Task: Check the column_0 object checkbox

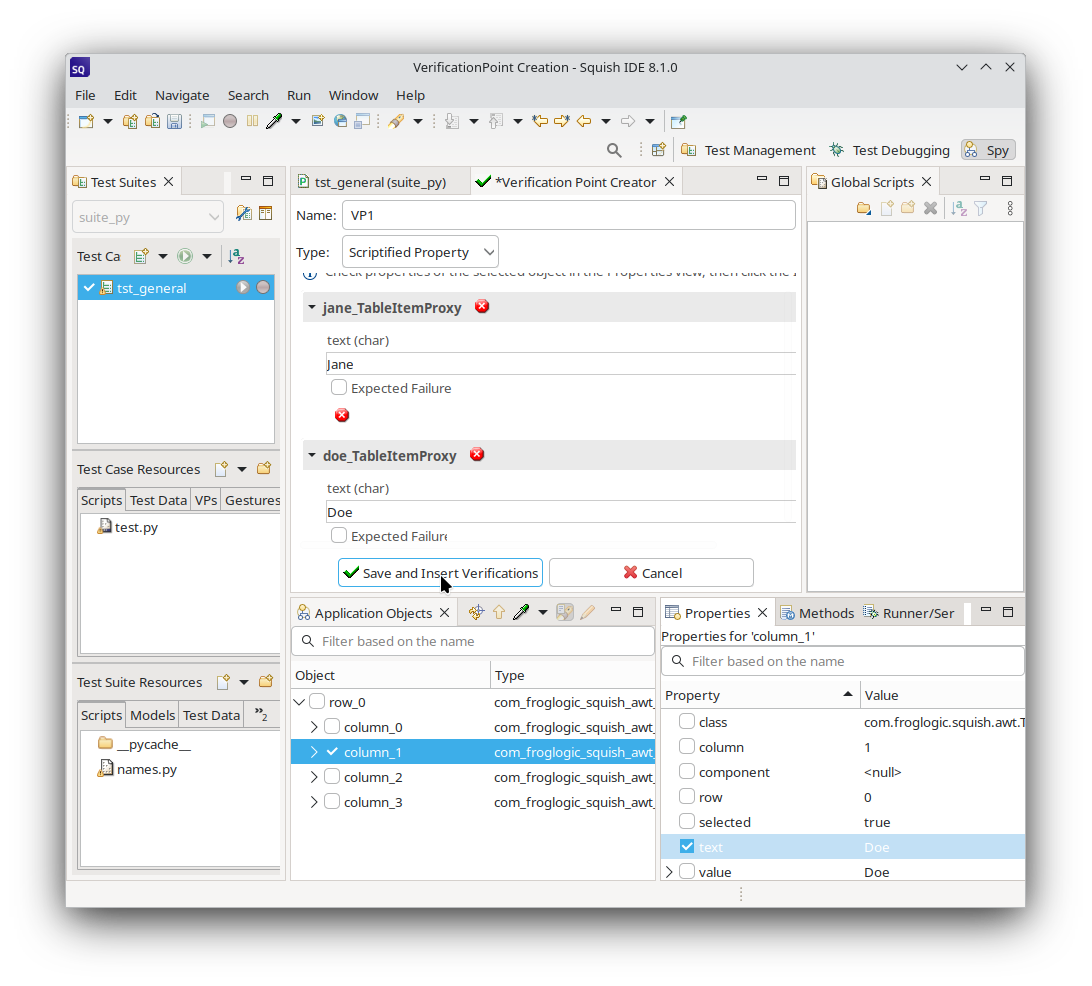Action: [332, 727]
